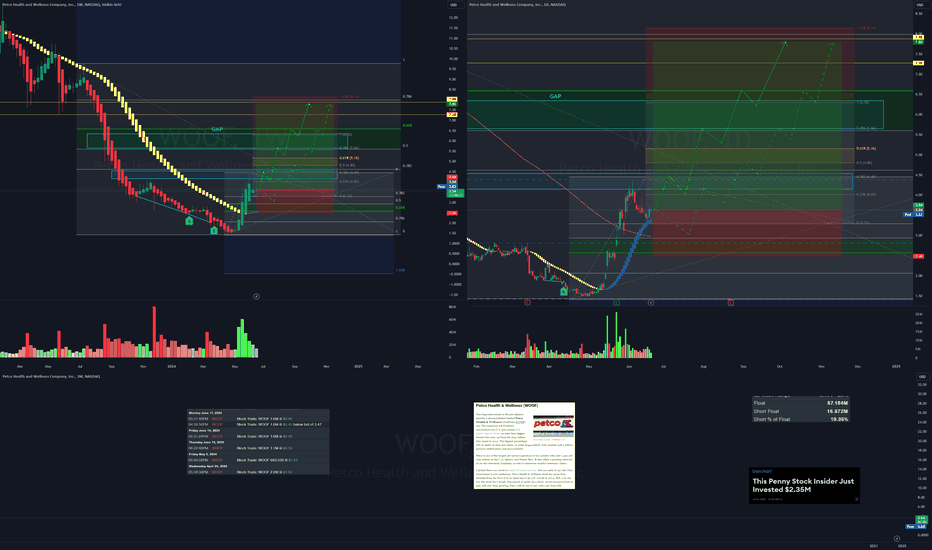Screen dimensions: 932x550
Task: Click the green event marker below 1D chart
Action: pyautogui.click(x=616, y=303)
